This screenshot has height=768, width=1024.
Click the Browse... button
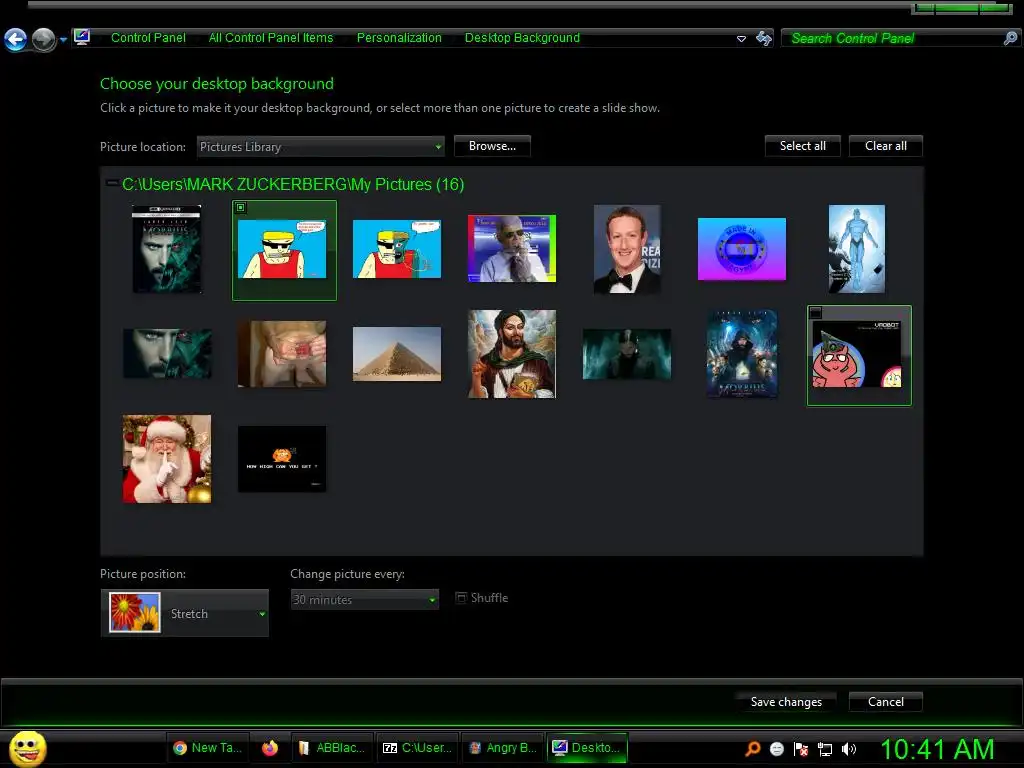[492, 146]
